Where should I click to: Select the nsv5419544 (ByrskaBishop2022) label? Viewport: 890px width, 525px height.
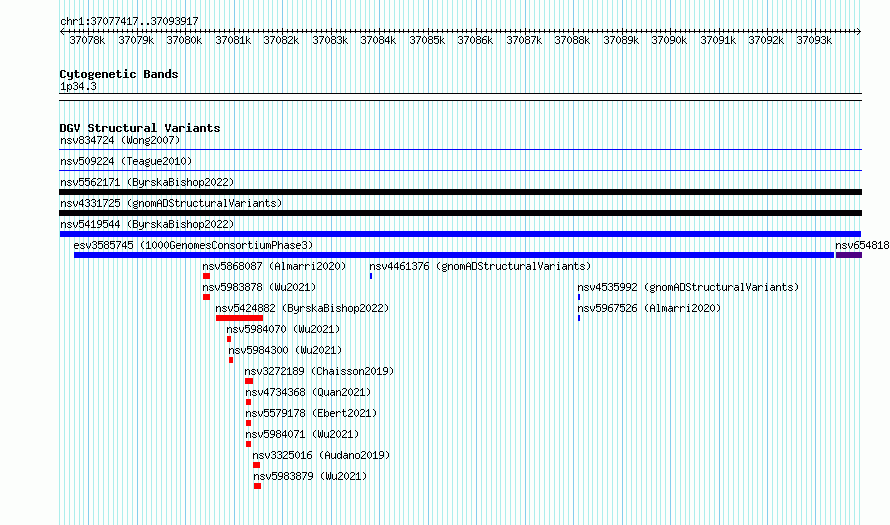pos(147,224)
